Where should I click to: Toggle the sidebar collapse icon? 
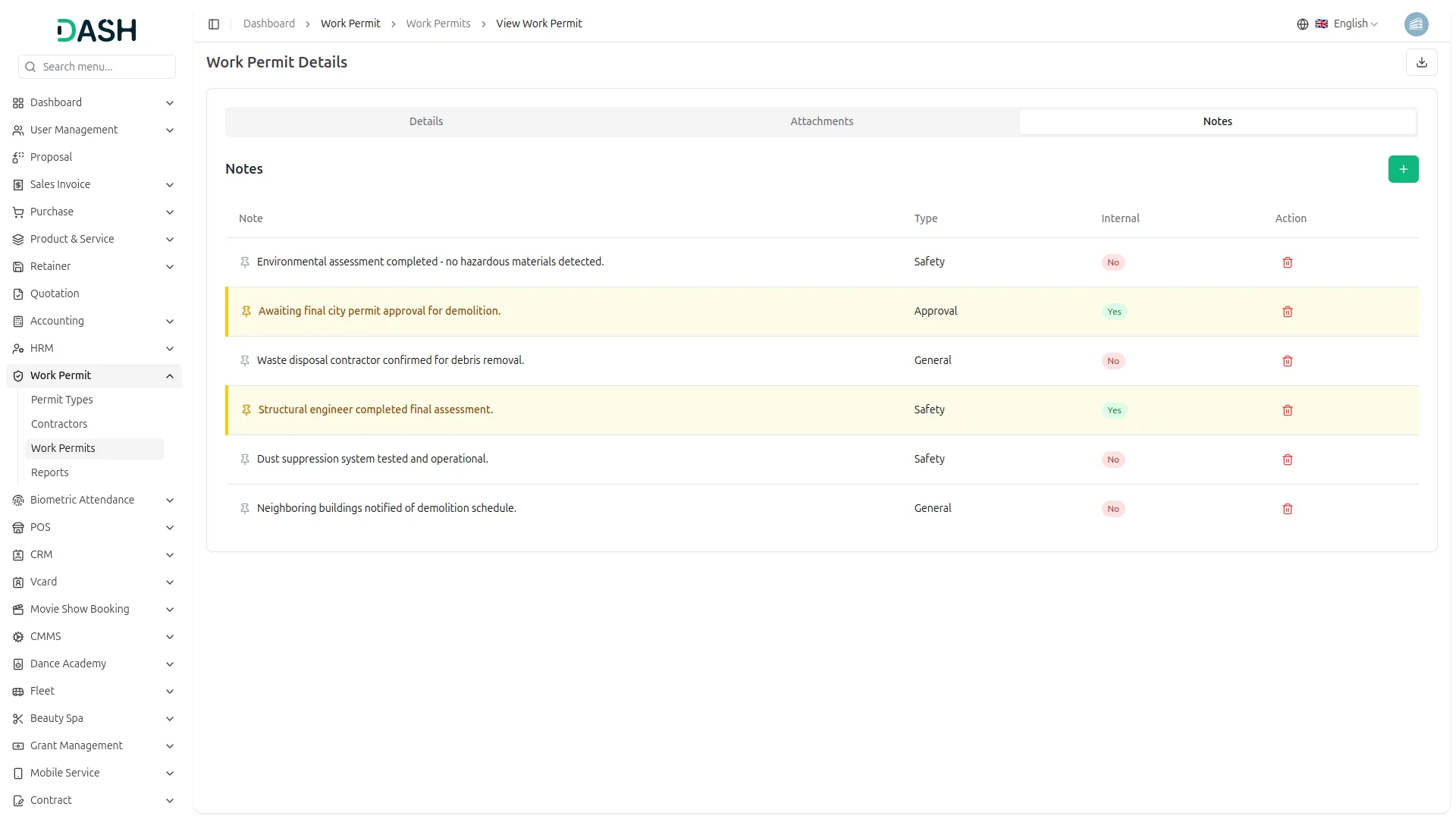pyautogui.click(x=214, y=24)
